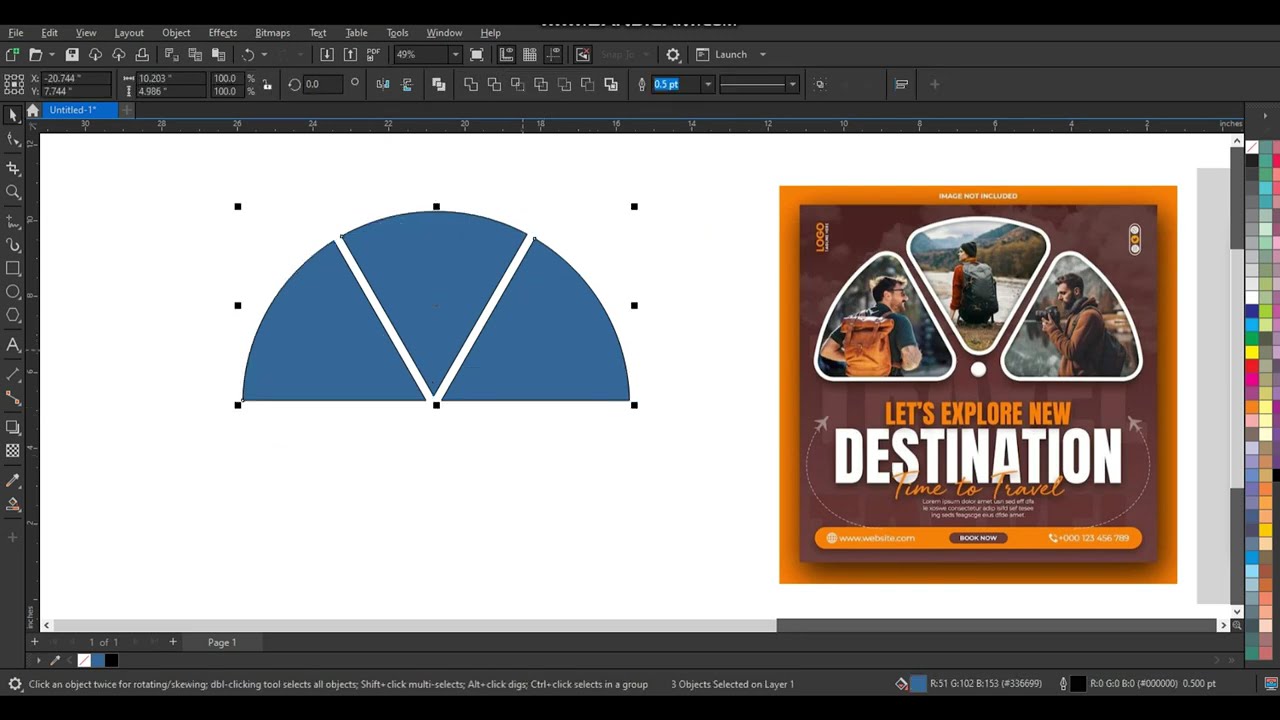
Task: Click the Intersect shapes icon
Action: pyautogui.click(x=517, y=84)
